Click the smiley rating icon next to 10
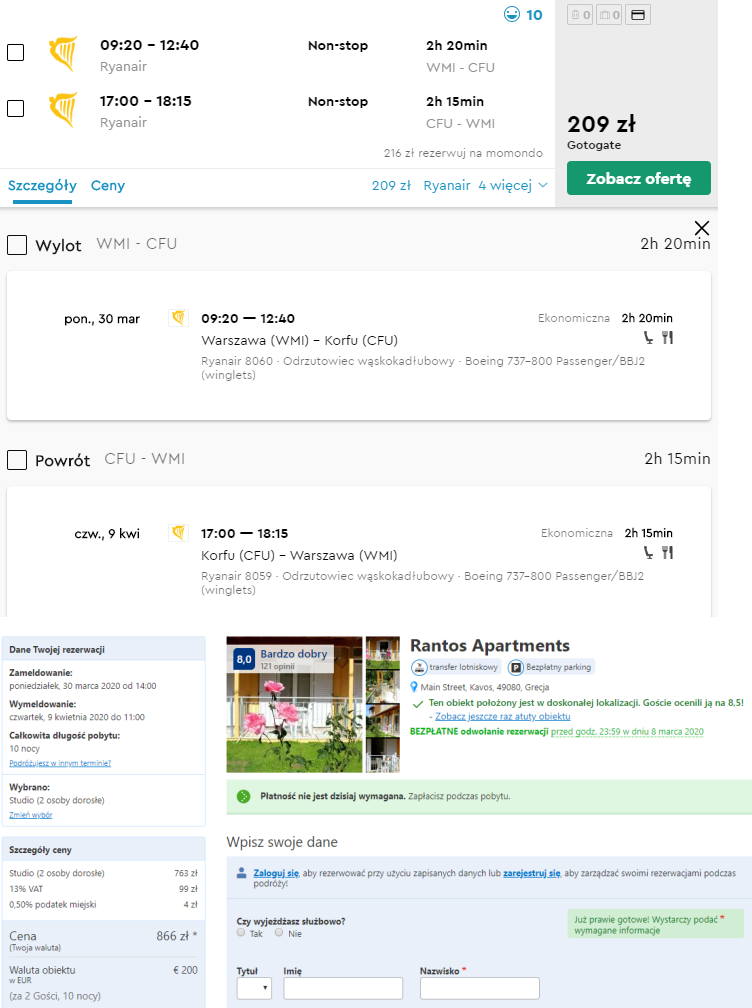The width and height of the screenshot is (752, 1008). tap(512, 14)
